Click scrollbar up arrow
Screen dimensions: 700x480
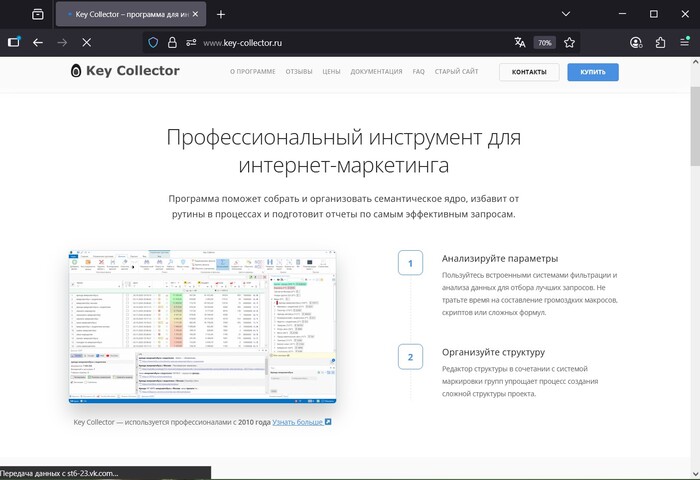(x=695, y=62)
